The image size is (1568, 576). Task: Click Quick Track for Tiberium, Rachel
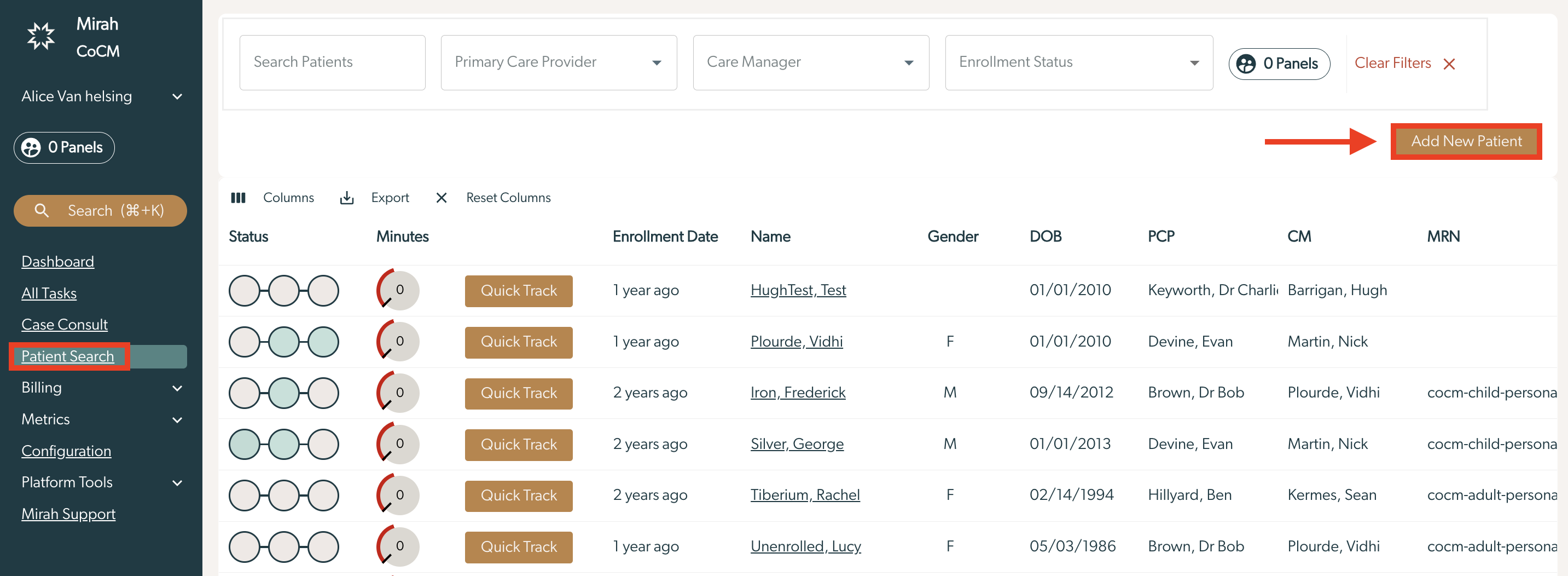519,496
